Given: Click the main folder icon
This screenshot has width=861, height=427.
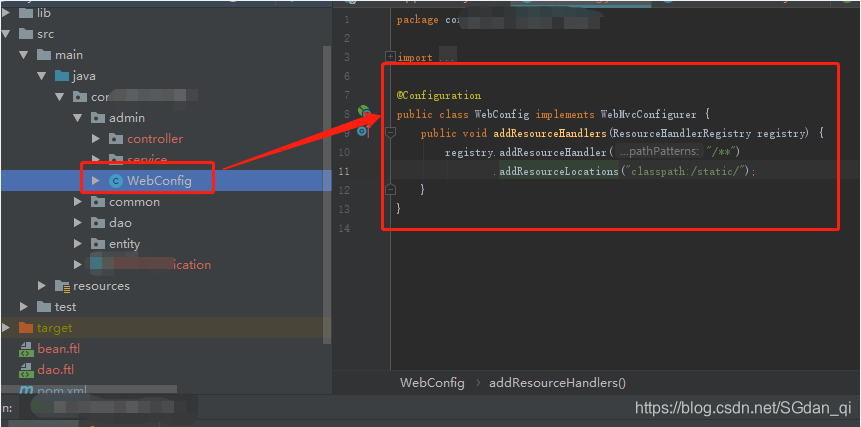Looking at the screenshot, I should [x=44, y=55].
